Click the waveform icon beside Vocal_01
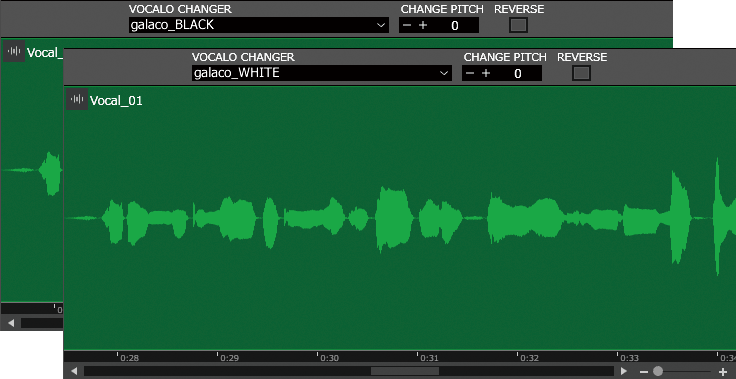This screenshot has width=736, height=379. (77, 99)
